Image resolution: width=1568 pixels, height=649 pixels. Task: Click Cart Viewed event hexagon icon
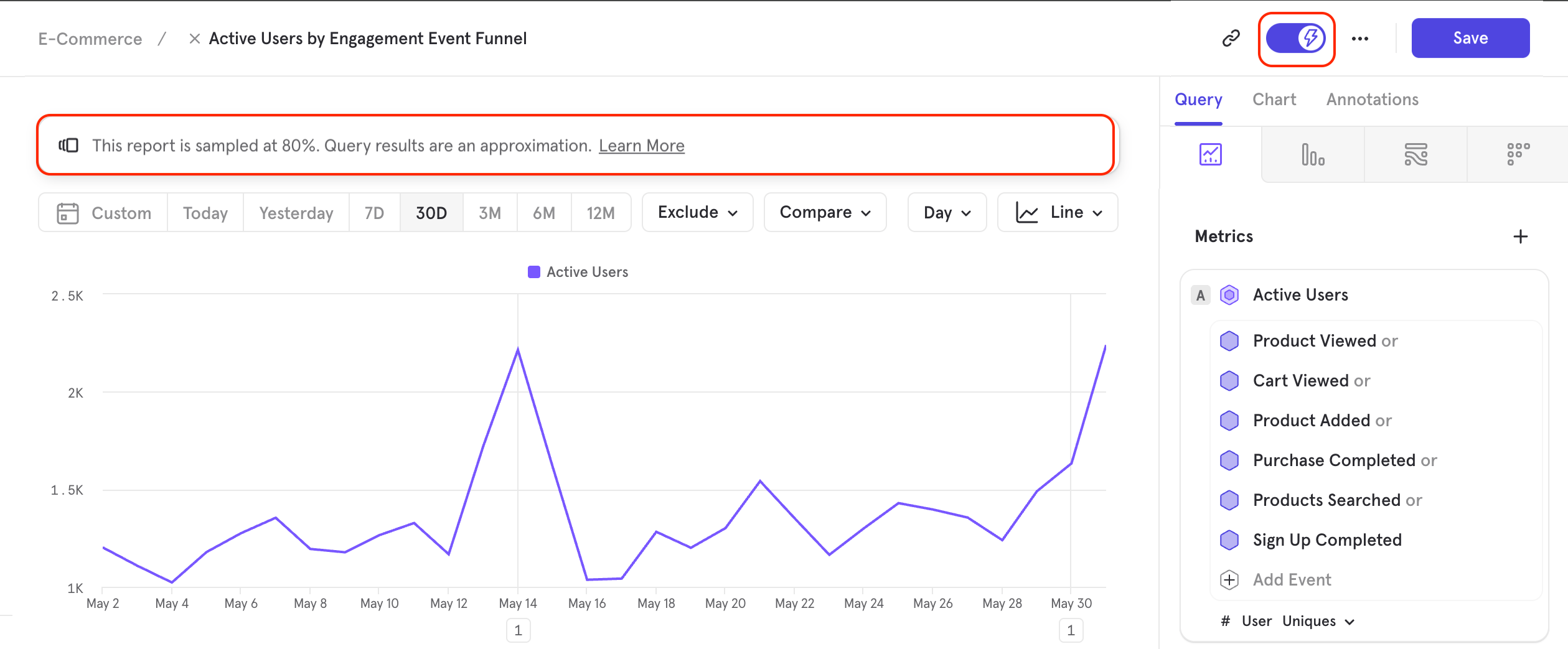(x=1229, y=381)
